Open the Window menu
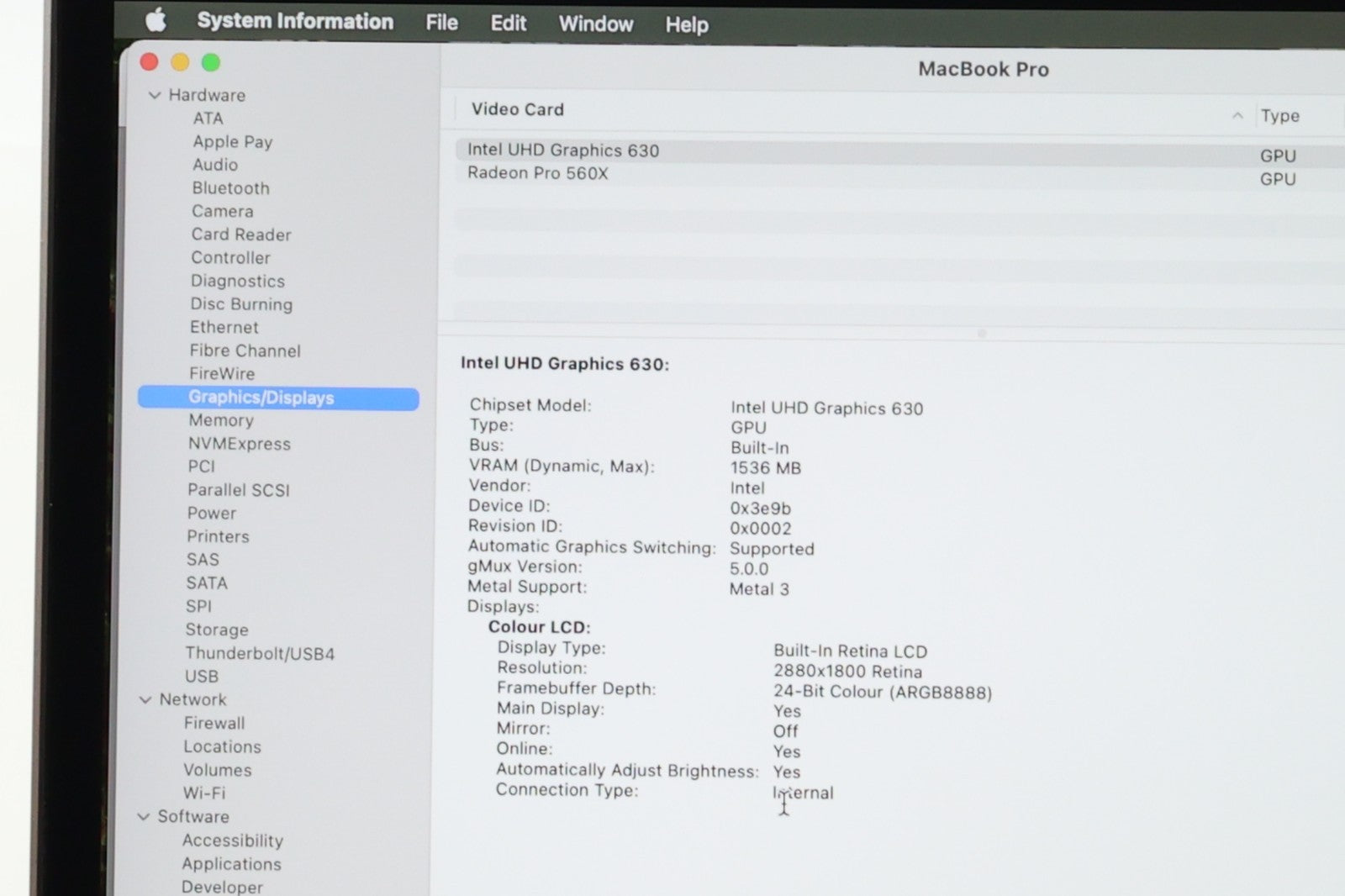1345x896 pixels. click(x=595, y=24)
